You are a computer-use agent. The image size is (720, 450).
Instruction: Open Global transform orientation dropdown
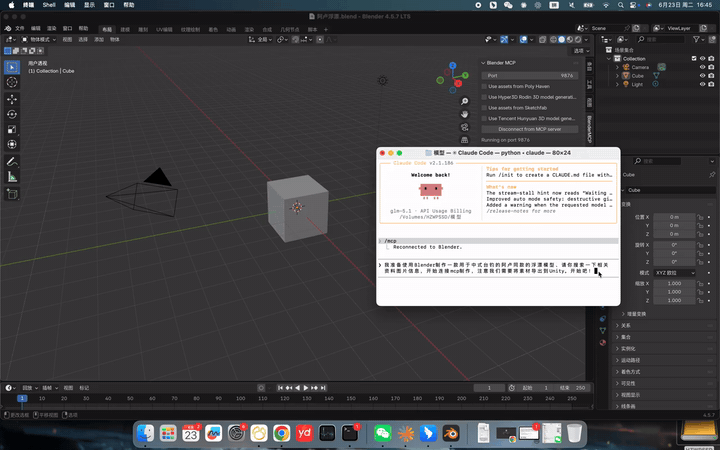coord(260,39)
